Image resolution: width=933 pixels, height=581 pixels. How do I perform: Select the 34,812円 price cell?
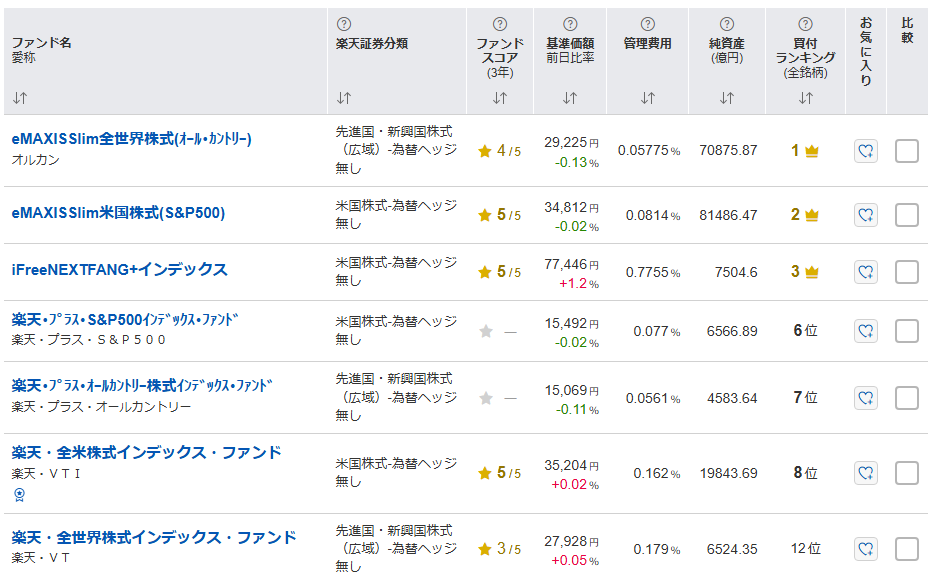(x=571, y=207)
